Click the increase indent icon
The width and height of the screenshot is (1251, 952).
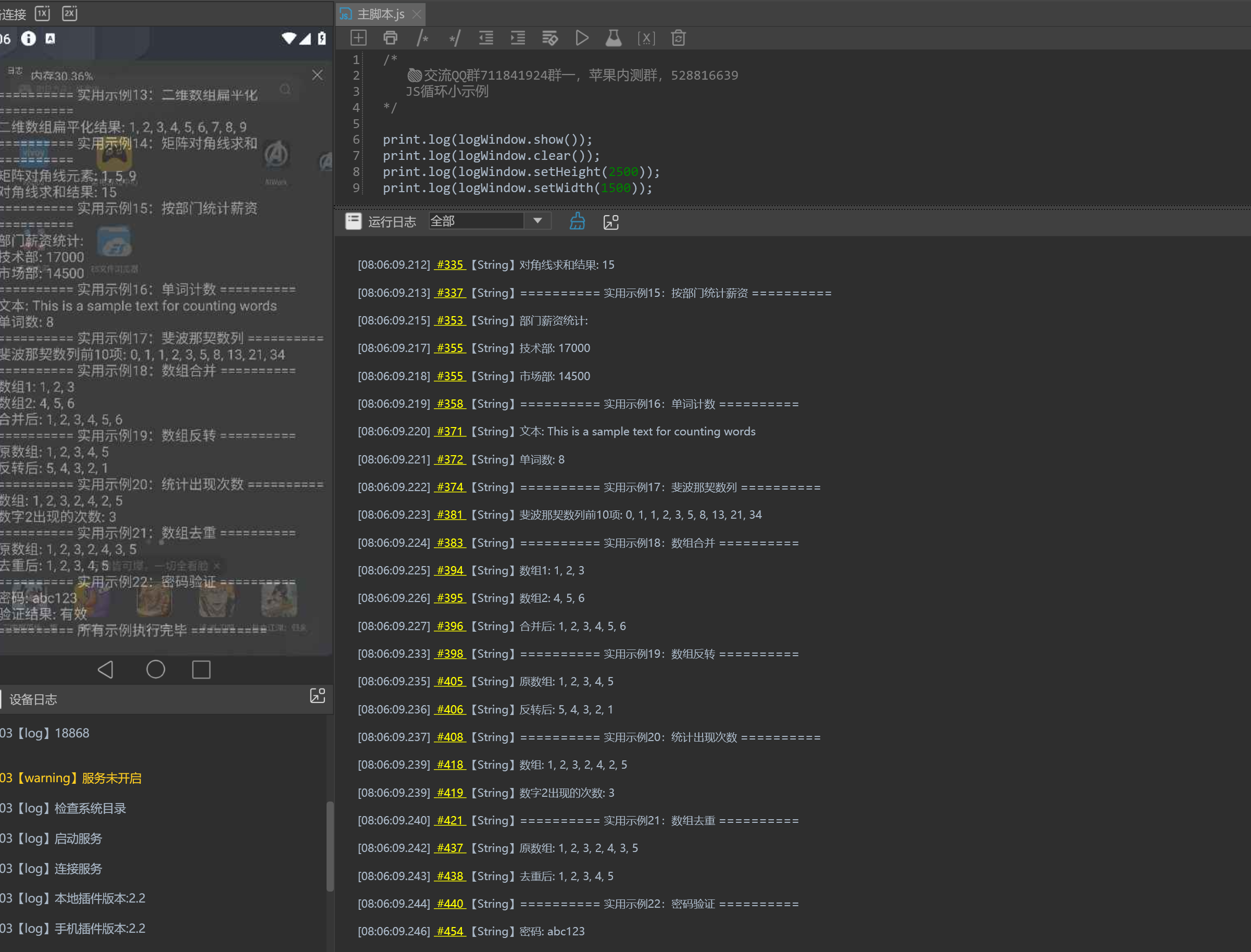[x=518, y=38]
